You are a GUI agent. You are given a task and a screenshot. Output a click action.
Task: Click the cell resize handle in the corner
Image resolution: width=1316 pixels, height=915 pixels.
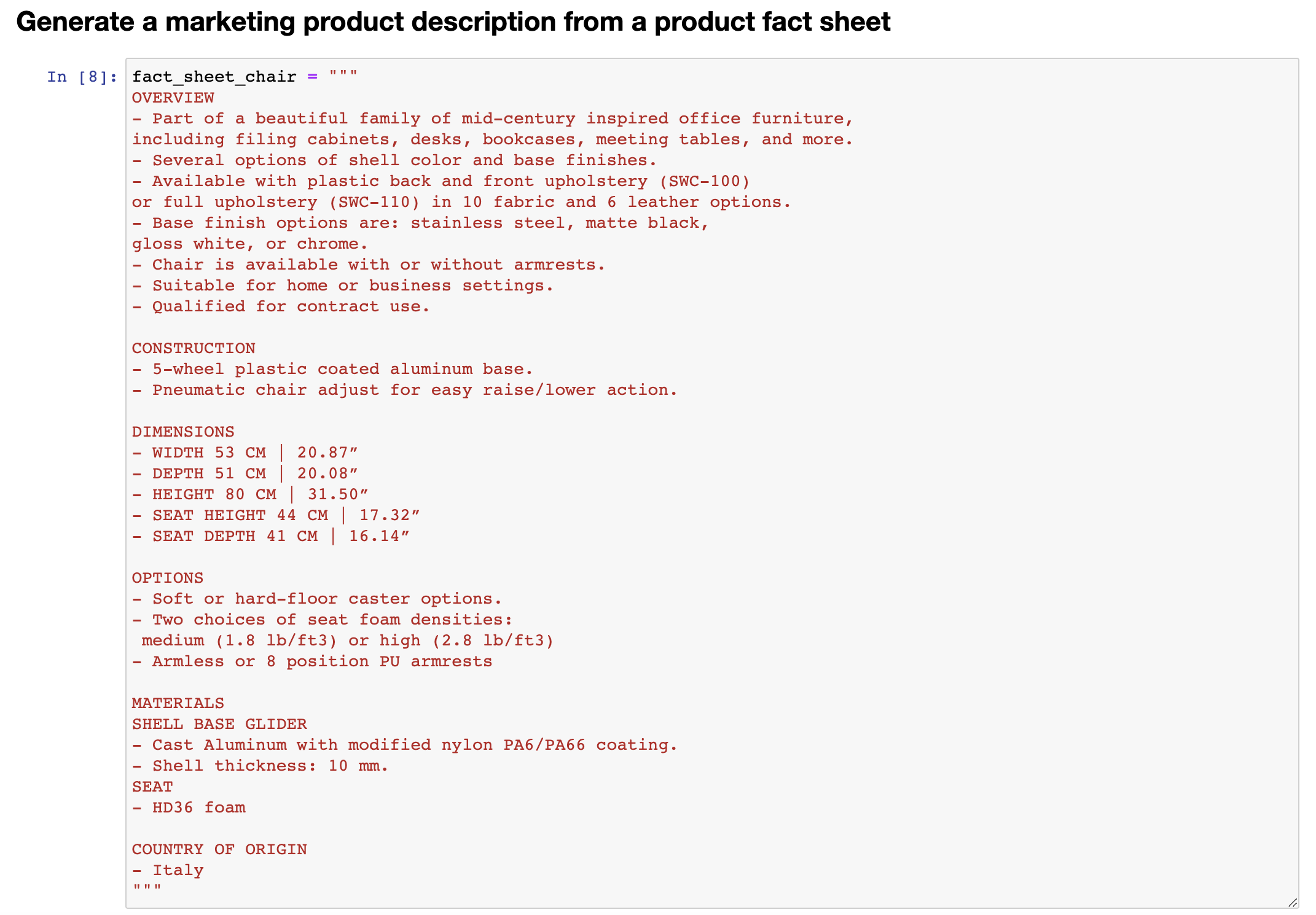tap(1292, 902)
